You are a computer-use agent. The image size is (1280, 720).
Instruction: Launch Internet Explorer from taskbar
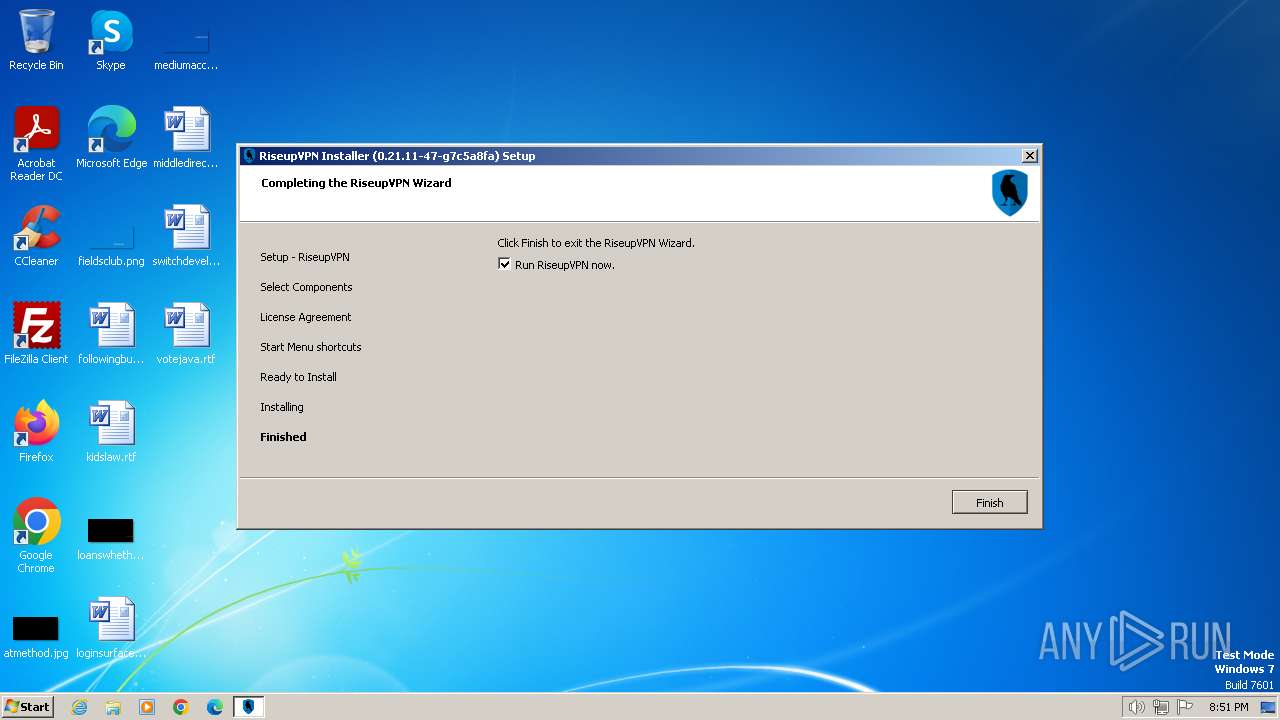(x=79, y=707)
